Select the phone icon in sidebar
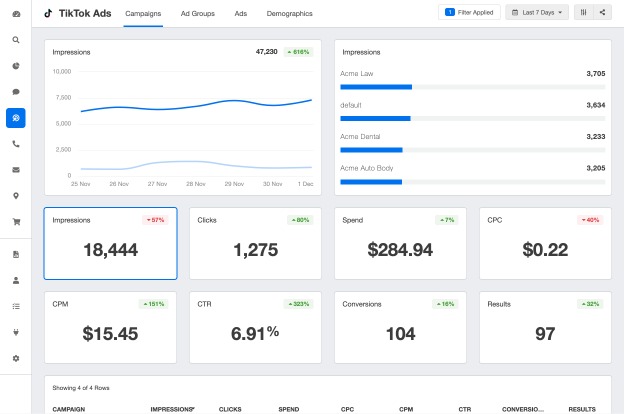Image resolution: width=624 pixels, height=414 pixels. click(16, 144)
